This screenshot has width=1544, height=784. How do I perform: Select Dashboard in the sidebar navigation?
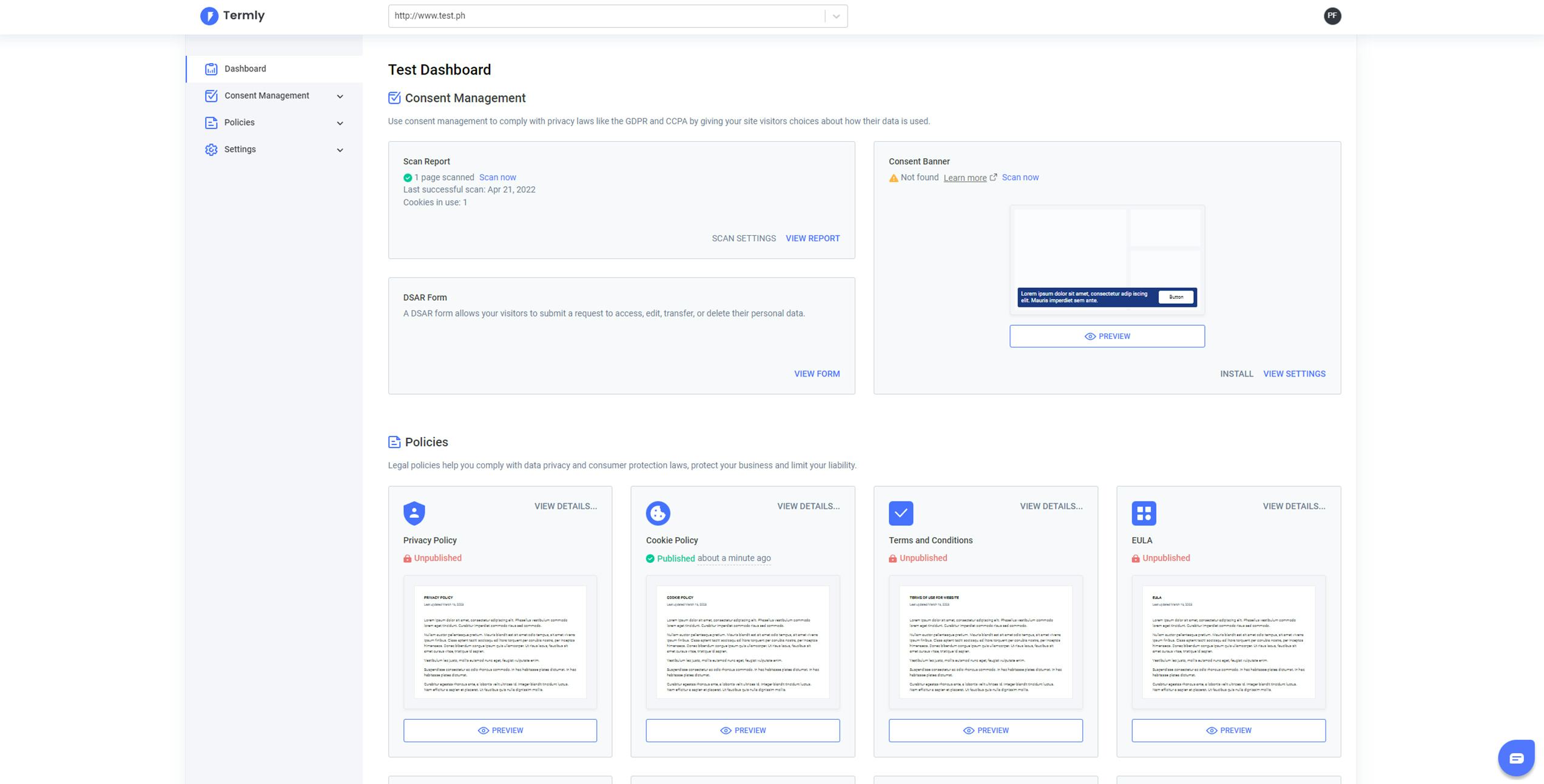[x=244, y=69]
